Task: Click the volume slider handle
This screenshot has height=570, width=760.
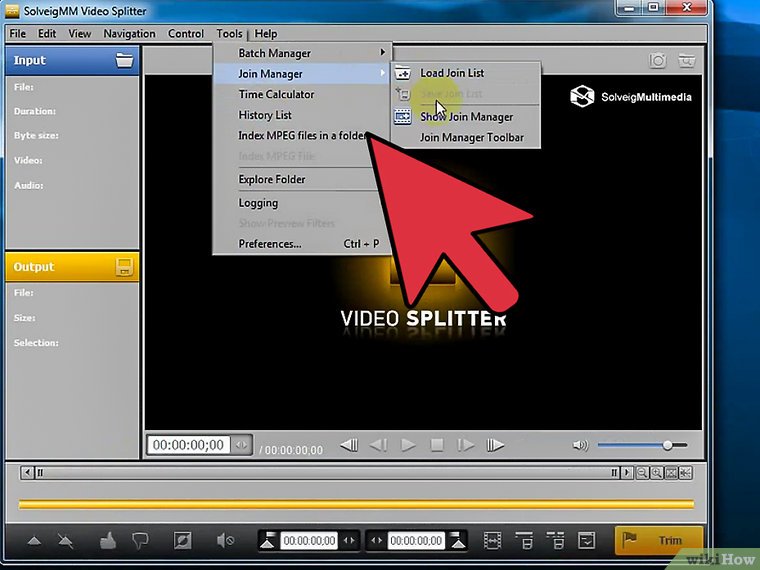Action: (667, 445)
